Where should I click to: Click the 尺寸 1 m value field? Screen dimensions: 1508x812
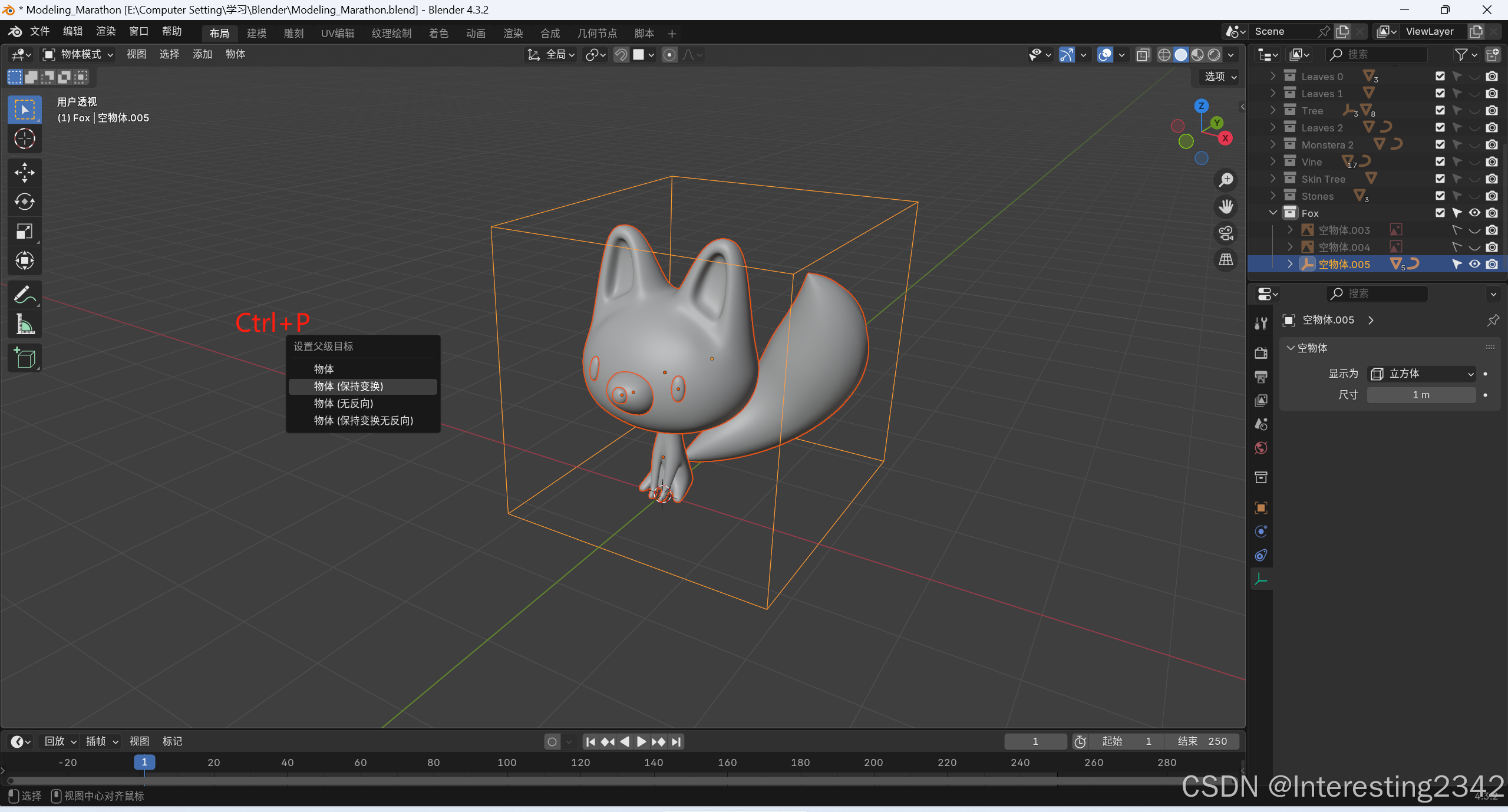pos(1421,395)
